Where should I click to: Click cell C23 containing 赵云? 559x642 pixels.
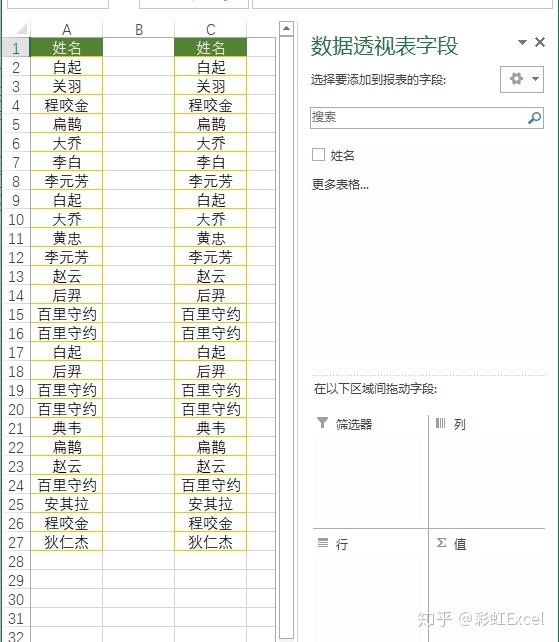(x=210, y=466)
